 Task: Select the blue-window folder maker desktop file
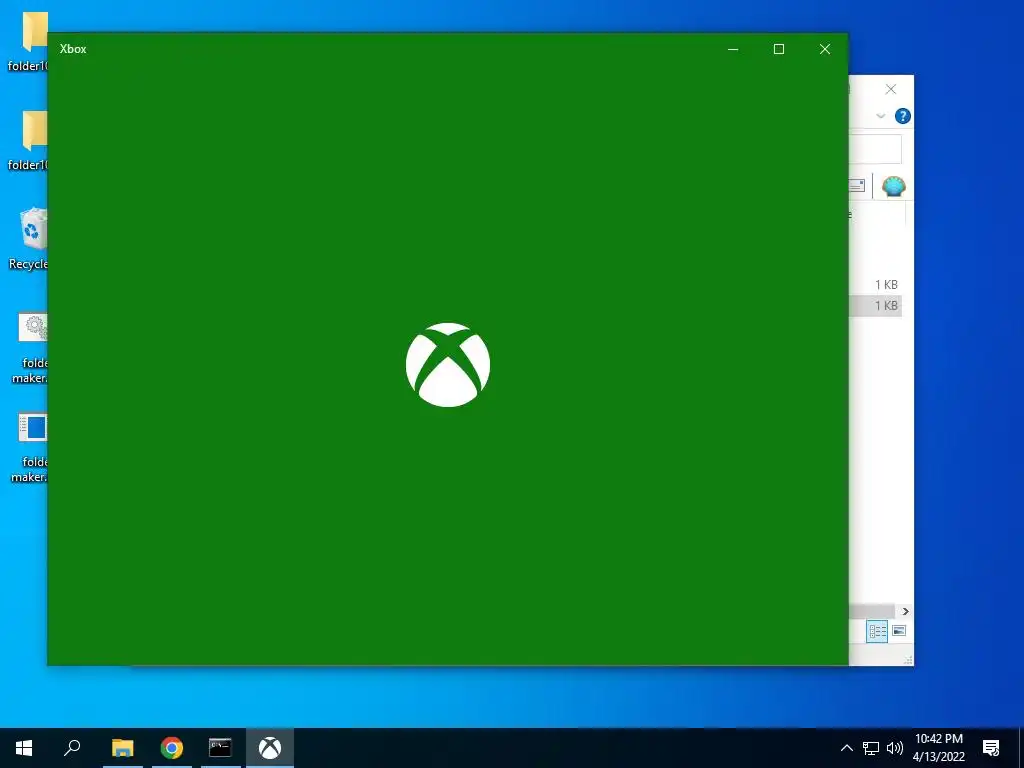tap(29, 447)
